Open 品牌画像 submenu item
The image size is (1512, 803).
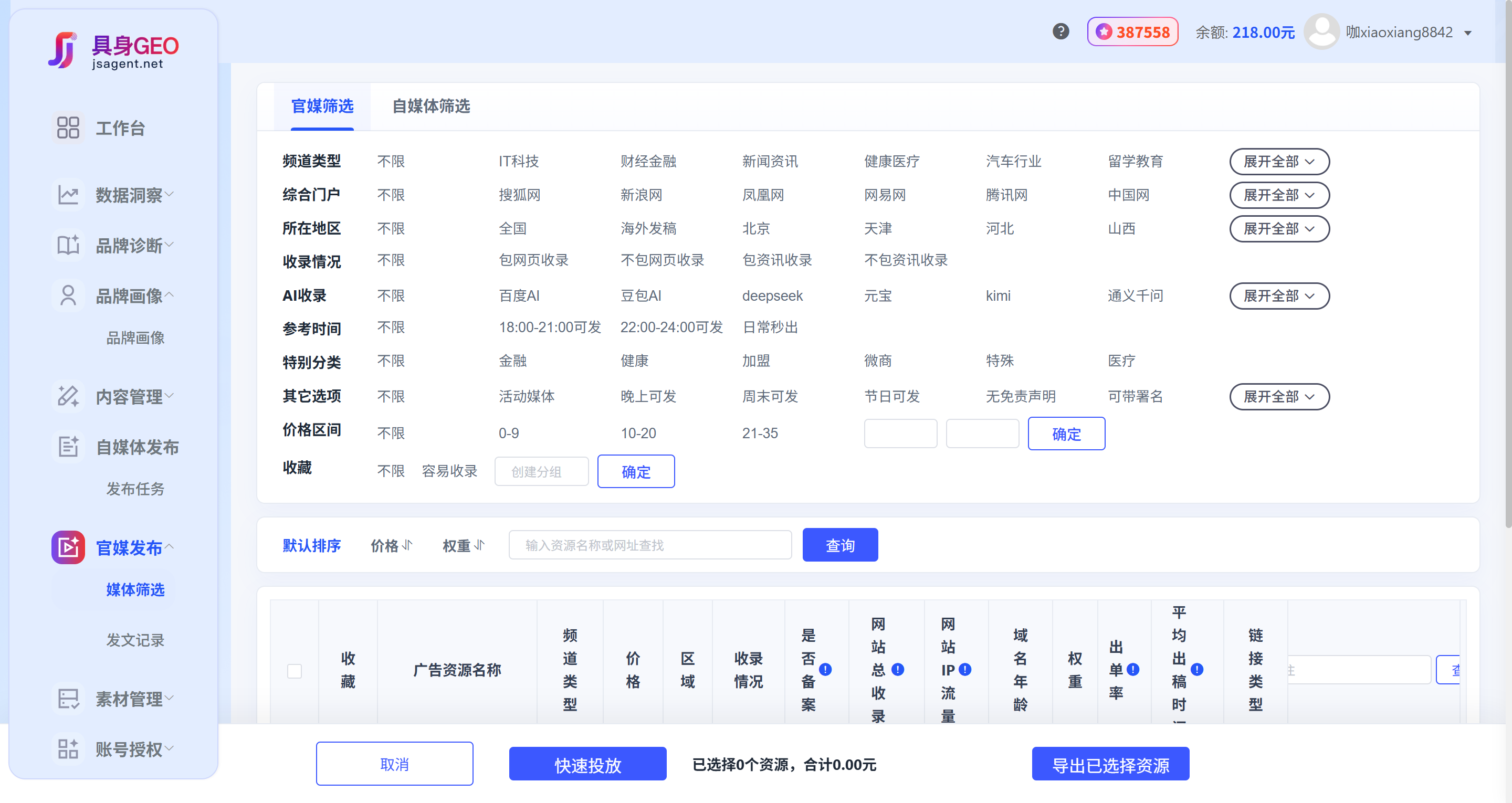(135, 337)
